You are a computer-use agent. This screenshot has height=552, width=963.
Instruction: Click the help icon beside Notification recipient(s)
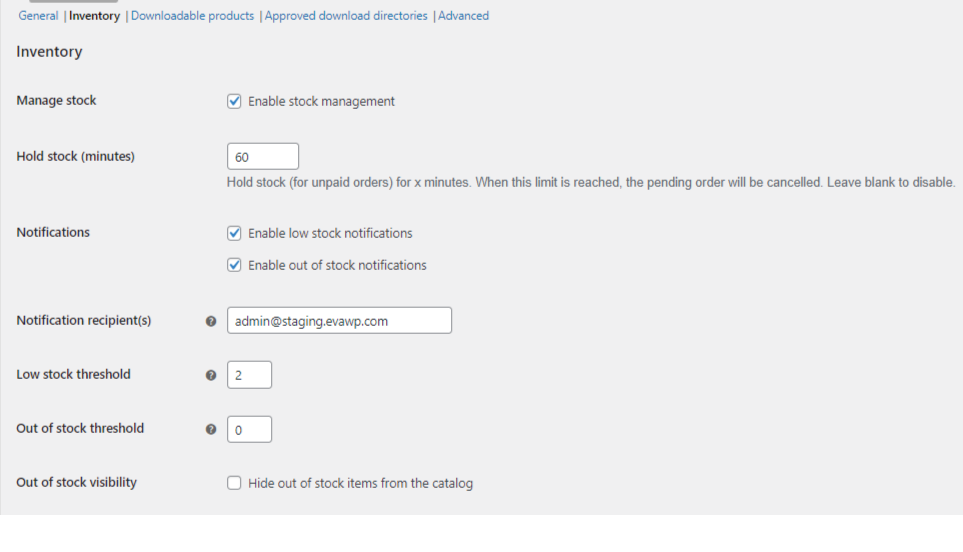pyautogui.click(x=211, y=321)
